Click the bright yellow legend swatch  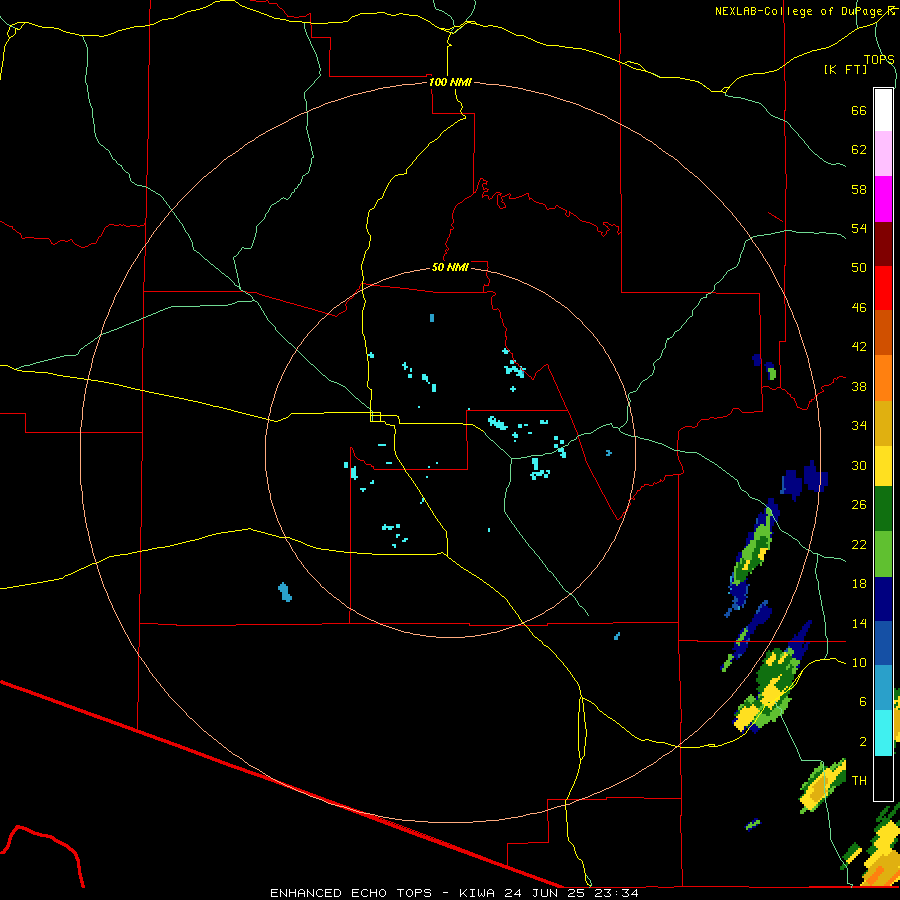(883, 465)
